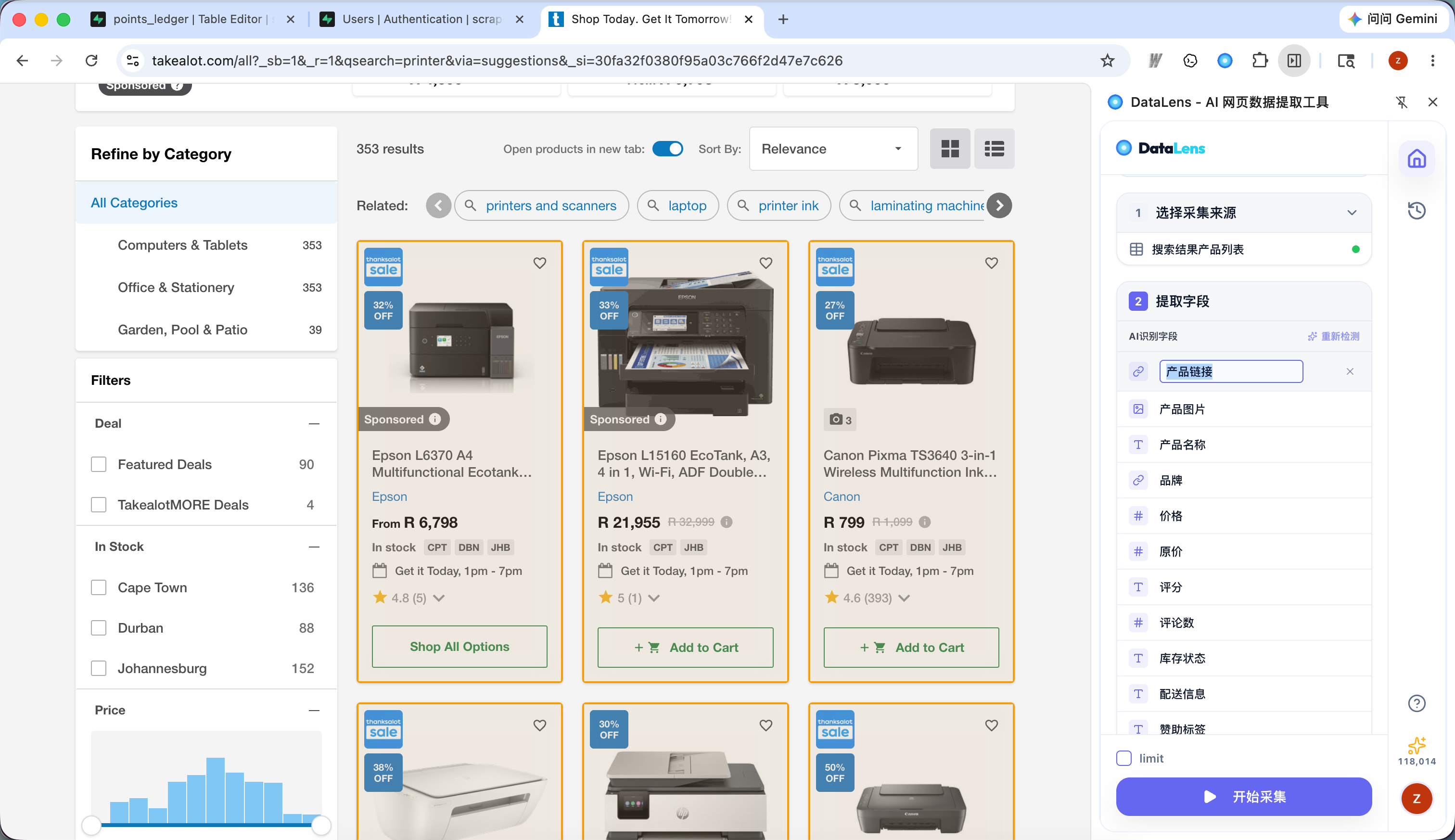Reload the takealot page
This screenshot has width=1455, height=840.
(x=91, y=61)
